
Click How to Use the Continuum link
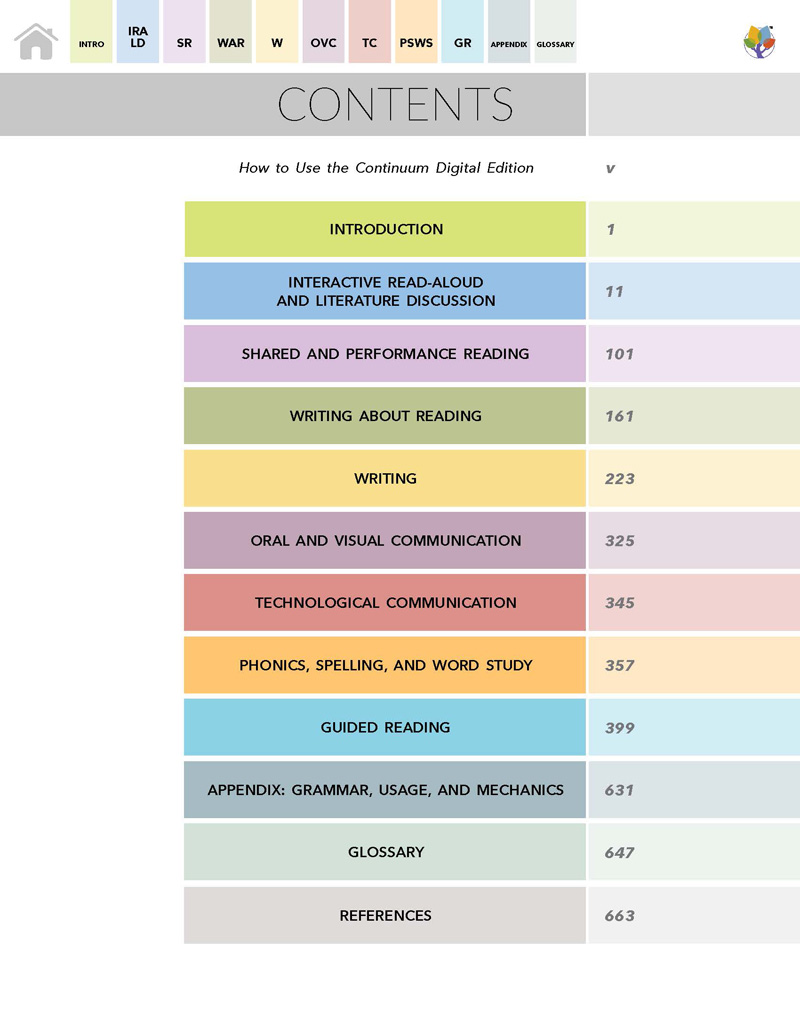[x=386, y=168]
